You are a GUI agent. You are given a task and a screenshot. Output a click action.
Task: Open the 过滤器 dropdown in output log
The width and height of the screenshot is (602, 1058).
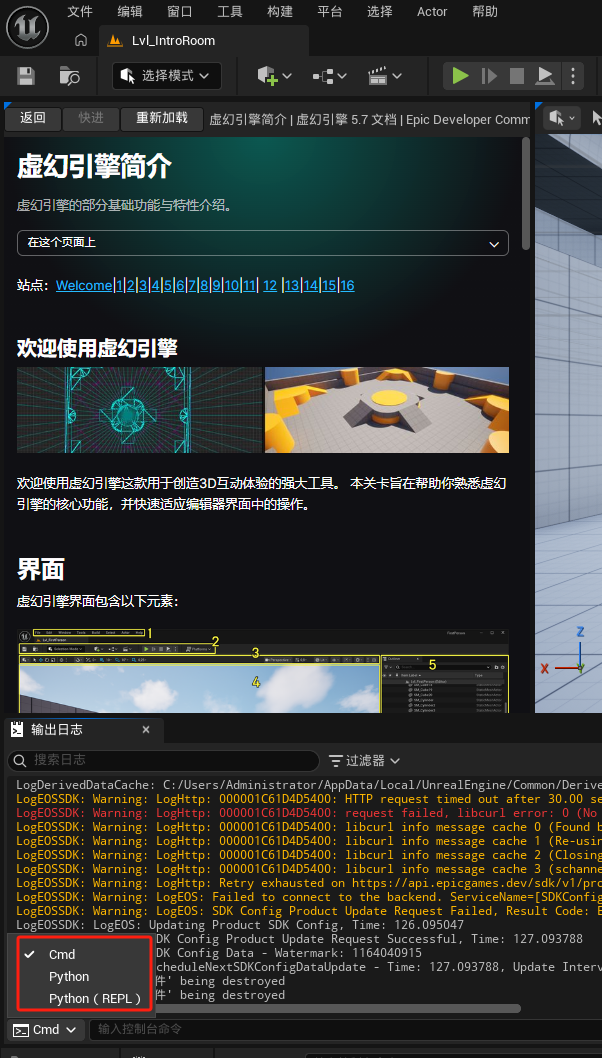tap(364, 761)
